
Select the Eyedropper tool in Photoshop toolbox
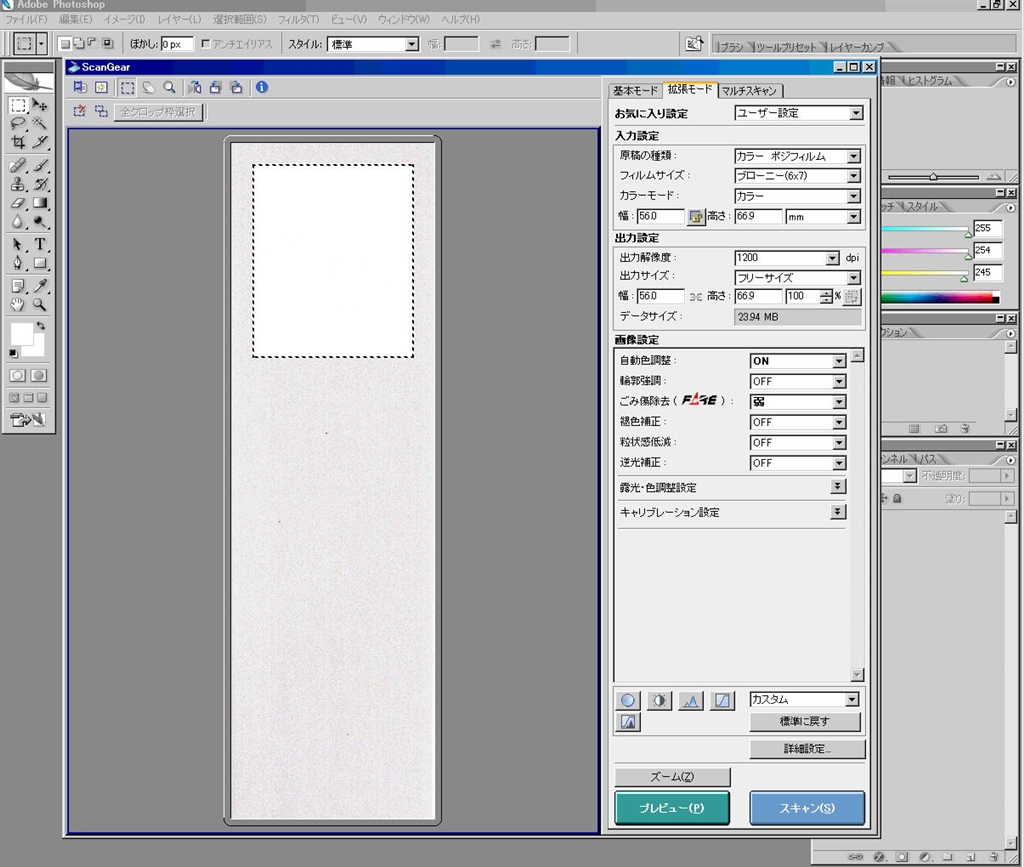40,286
